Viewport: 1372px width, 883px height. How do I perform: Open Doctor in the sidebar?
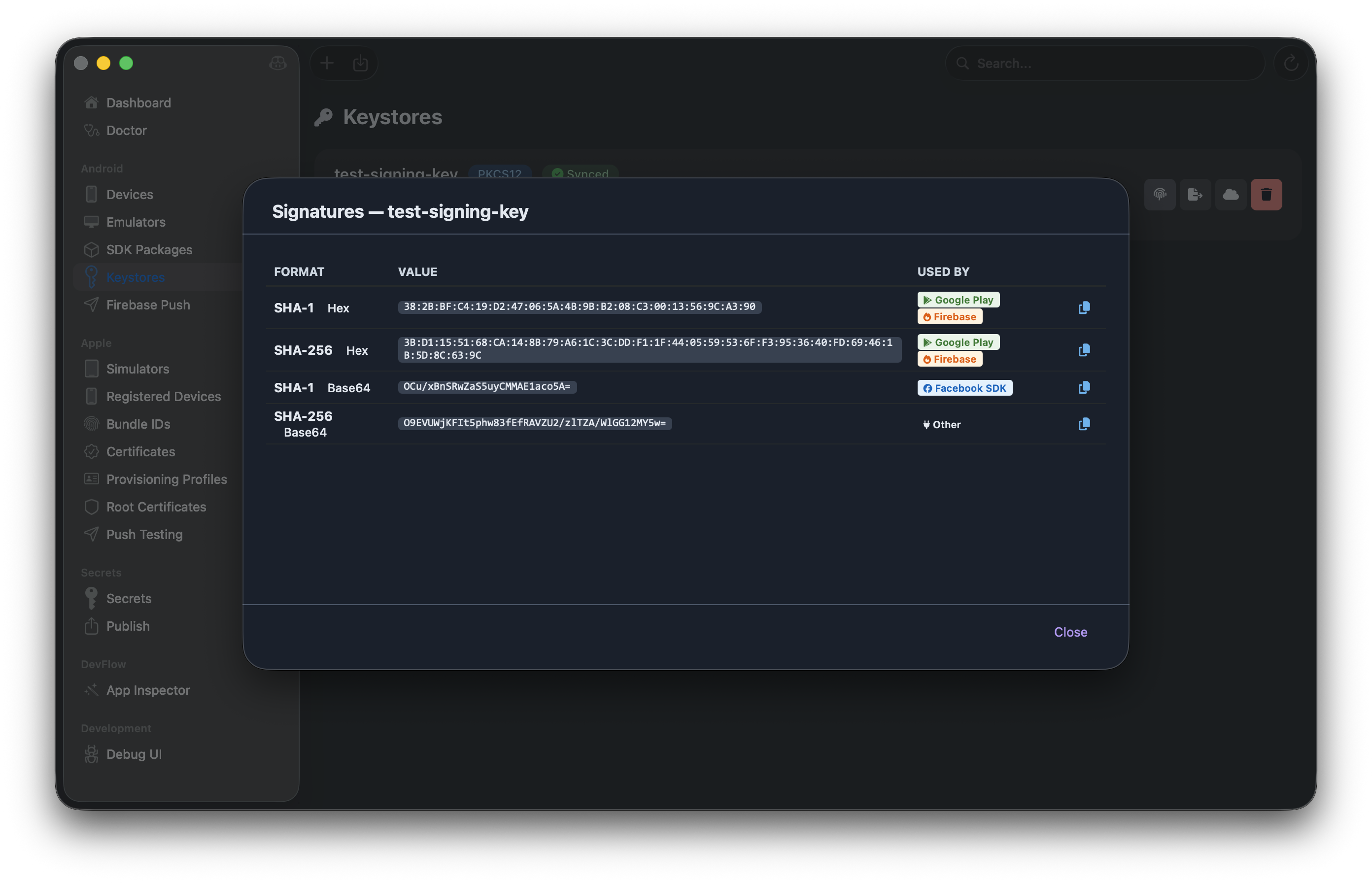pos(126,130)
